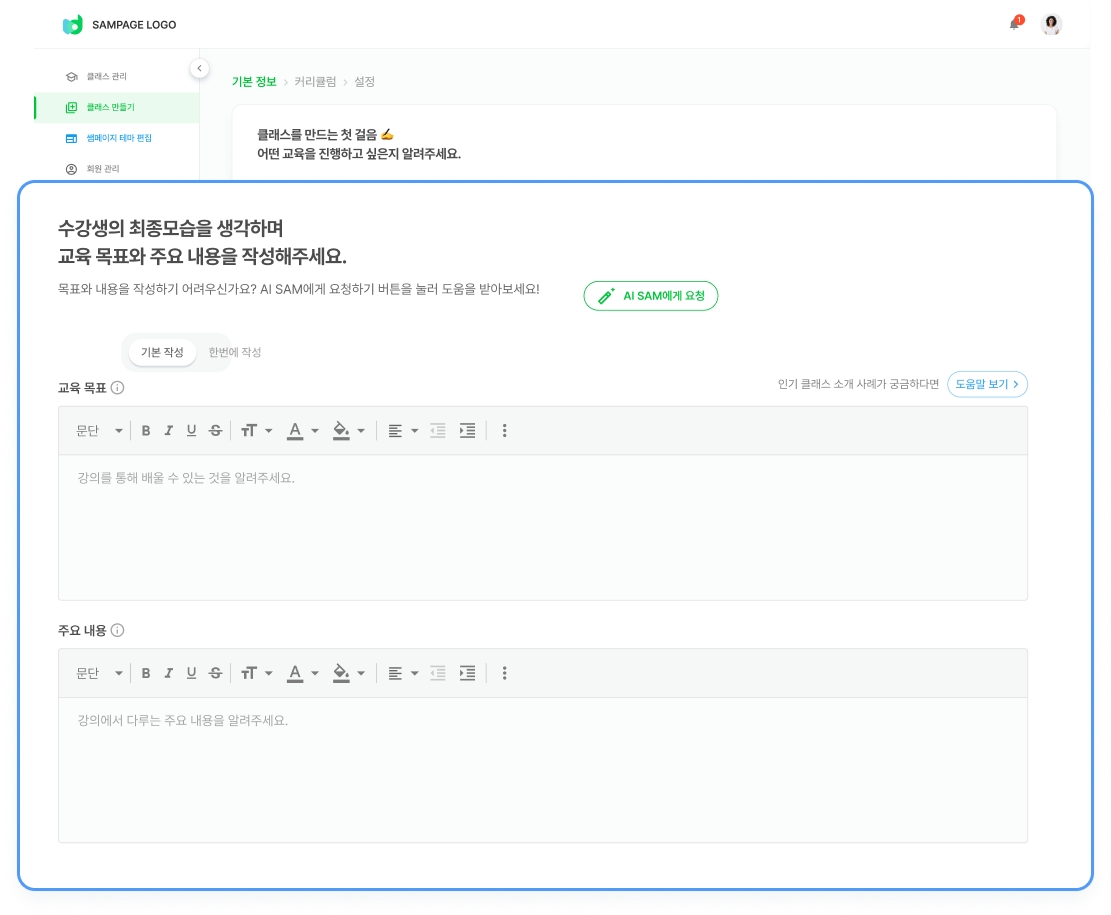Open text color picker in 교육 목표 editor
This screenshot has width=1111, height=915.
[302, 431]
